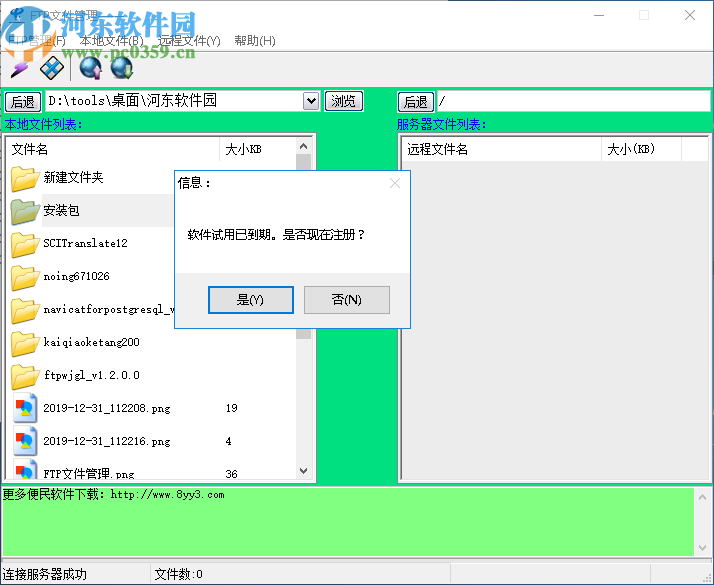Click the 远程文件名 column header

point(501,149)
